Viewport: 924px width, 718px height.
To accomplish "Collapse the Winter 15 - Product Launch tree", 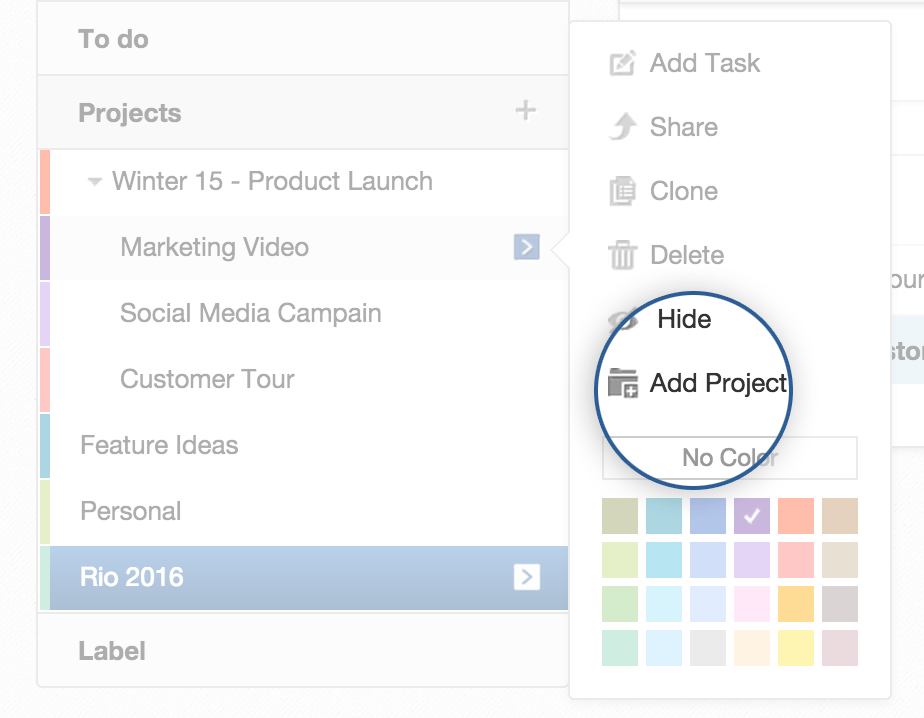I will point(95,182).
